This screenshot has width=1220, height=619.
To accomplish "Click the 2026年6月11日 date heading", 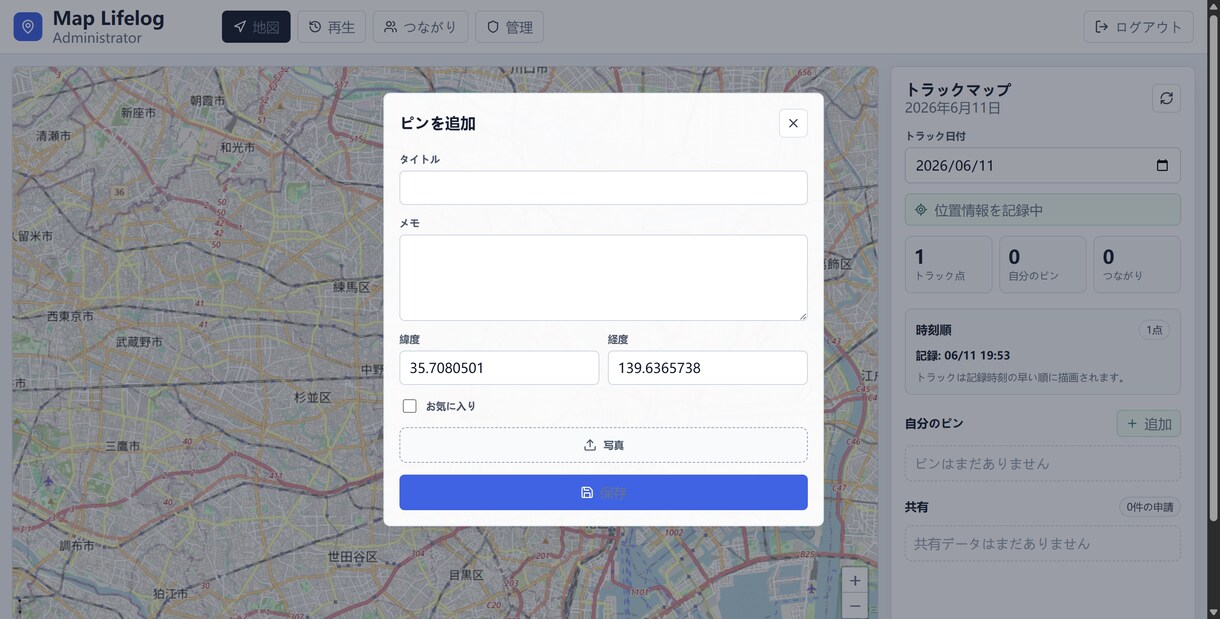I will (953, 108).
